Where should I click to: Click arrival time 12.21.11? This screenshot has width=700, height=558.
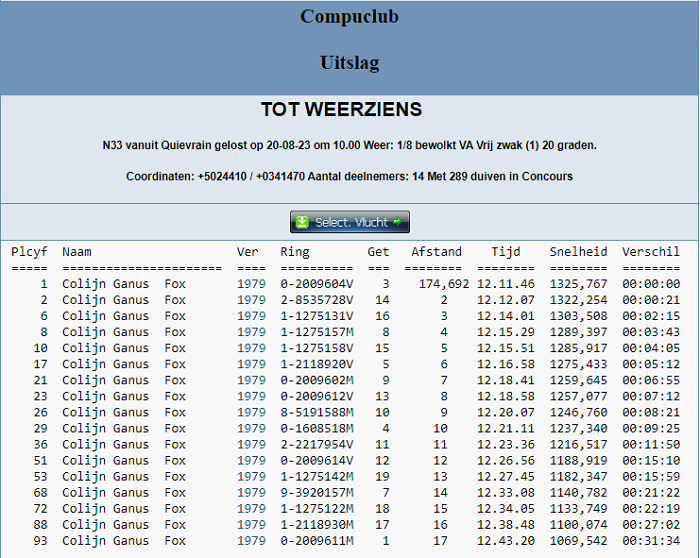pos(506,429)
